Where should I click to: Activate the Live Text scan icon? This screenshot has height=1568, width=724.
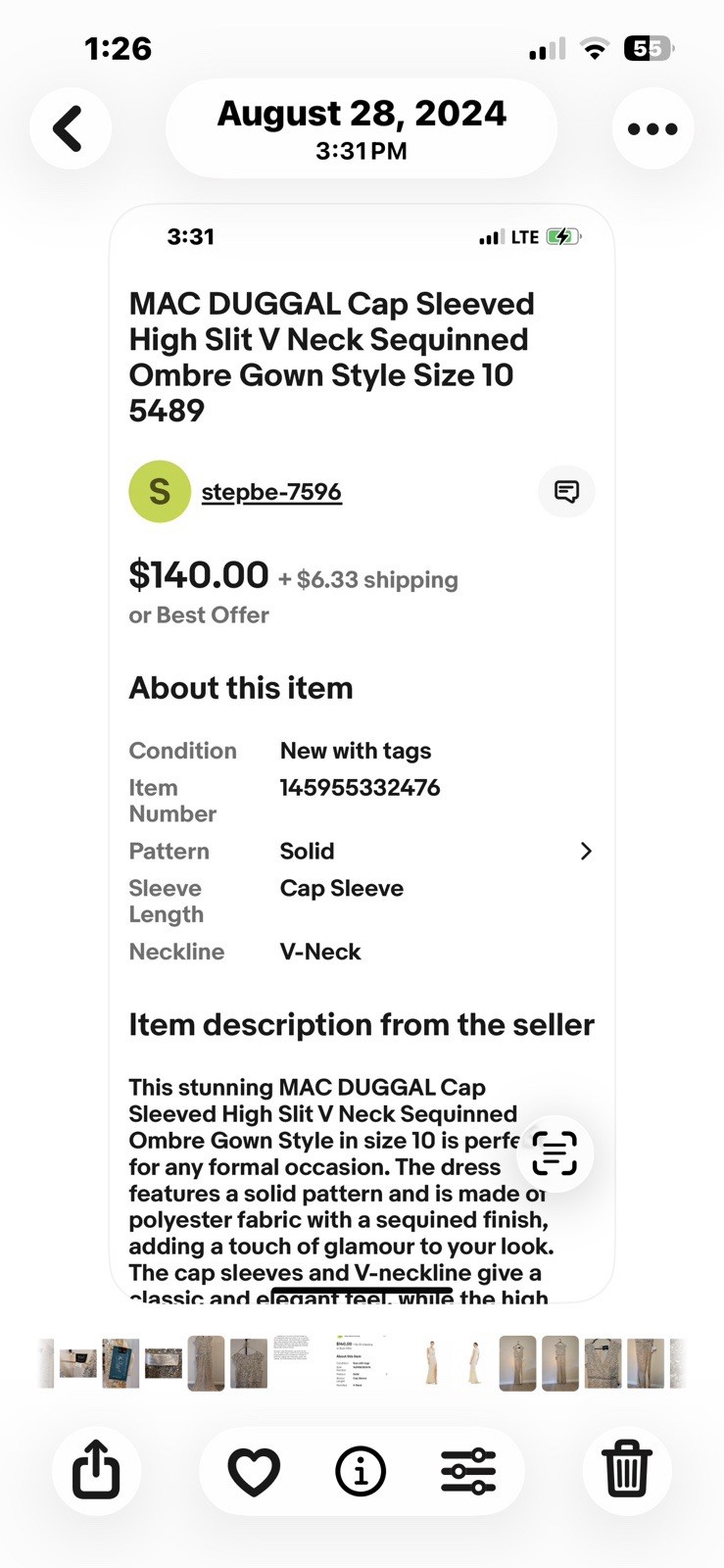pos(555,1152)
